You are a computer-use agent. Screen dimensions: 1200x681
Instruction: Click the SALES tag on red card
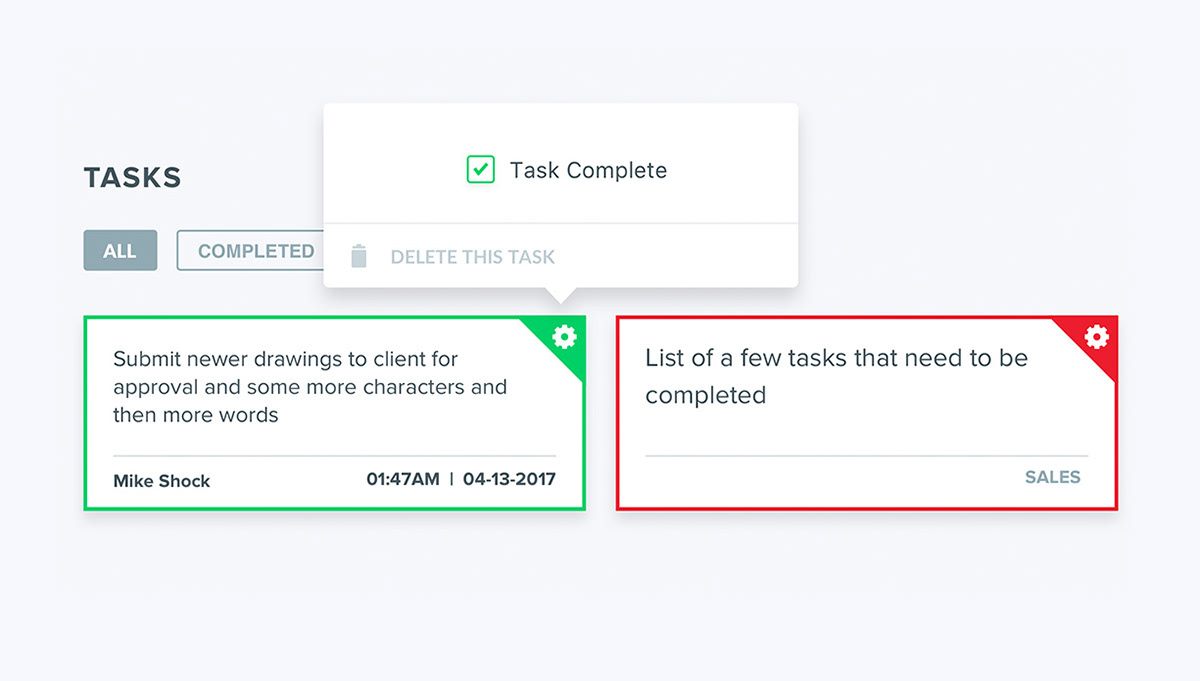click(1053, 478)
